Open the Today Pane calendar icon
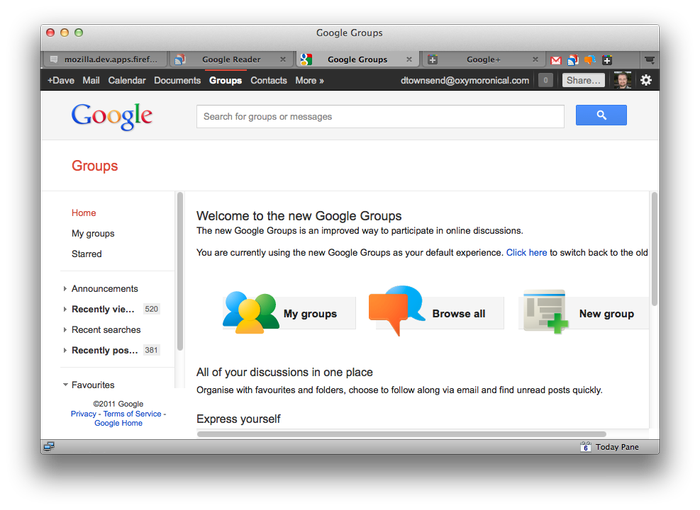Screen dimensions: 700x510 point(585,447)
